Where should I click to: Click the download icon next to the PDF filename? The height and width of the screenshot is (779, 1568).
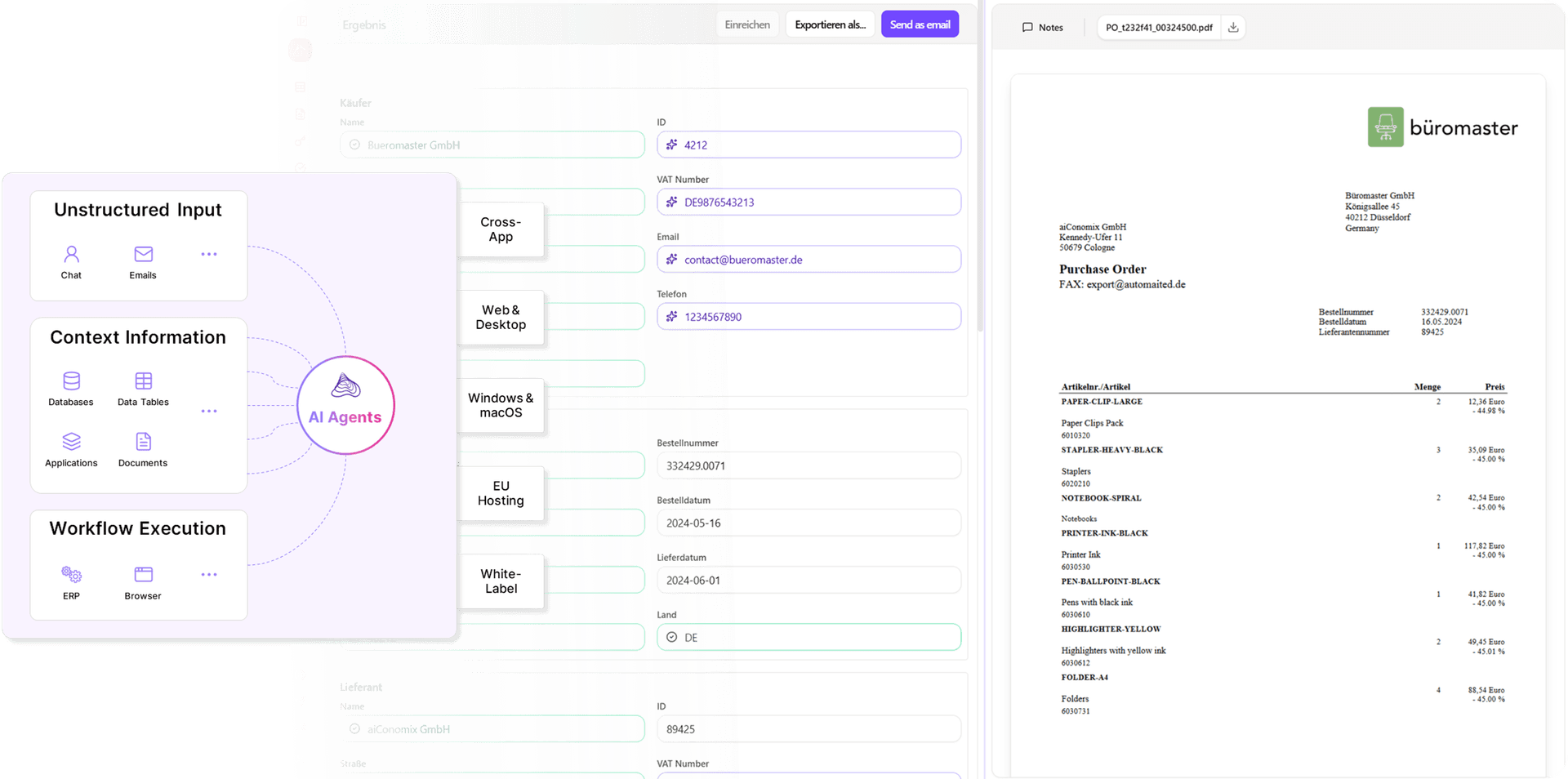click(x=1233, y=27)
